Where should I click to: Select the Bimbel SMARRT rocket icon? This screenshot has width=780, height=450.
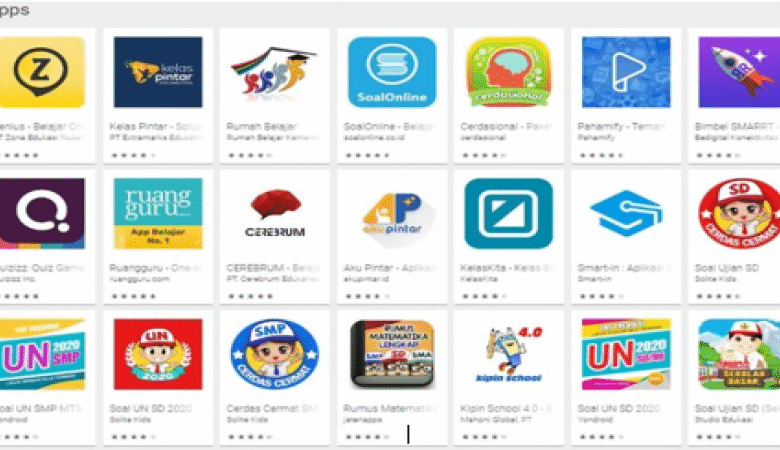(739, 72)
